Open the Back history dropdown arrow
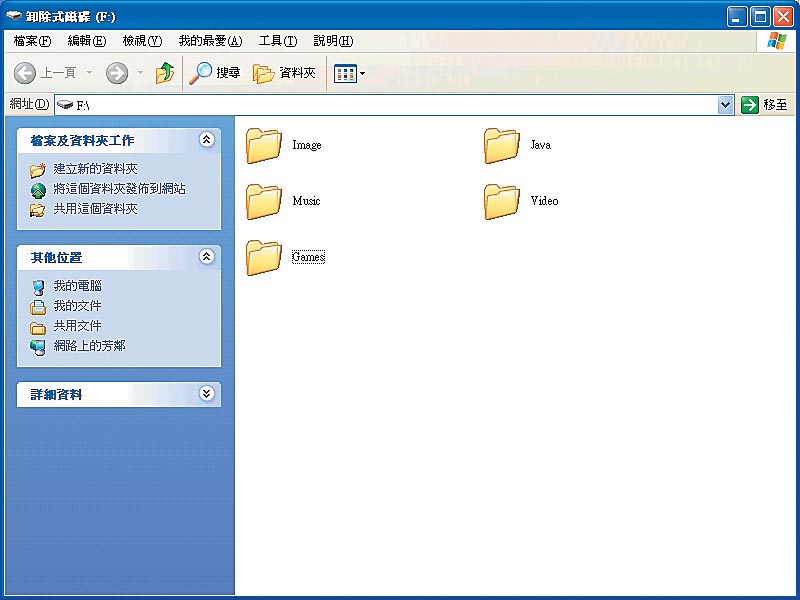800x600 pixels. [89, 73]
